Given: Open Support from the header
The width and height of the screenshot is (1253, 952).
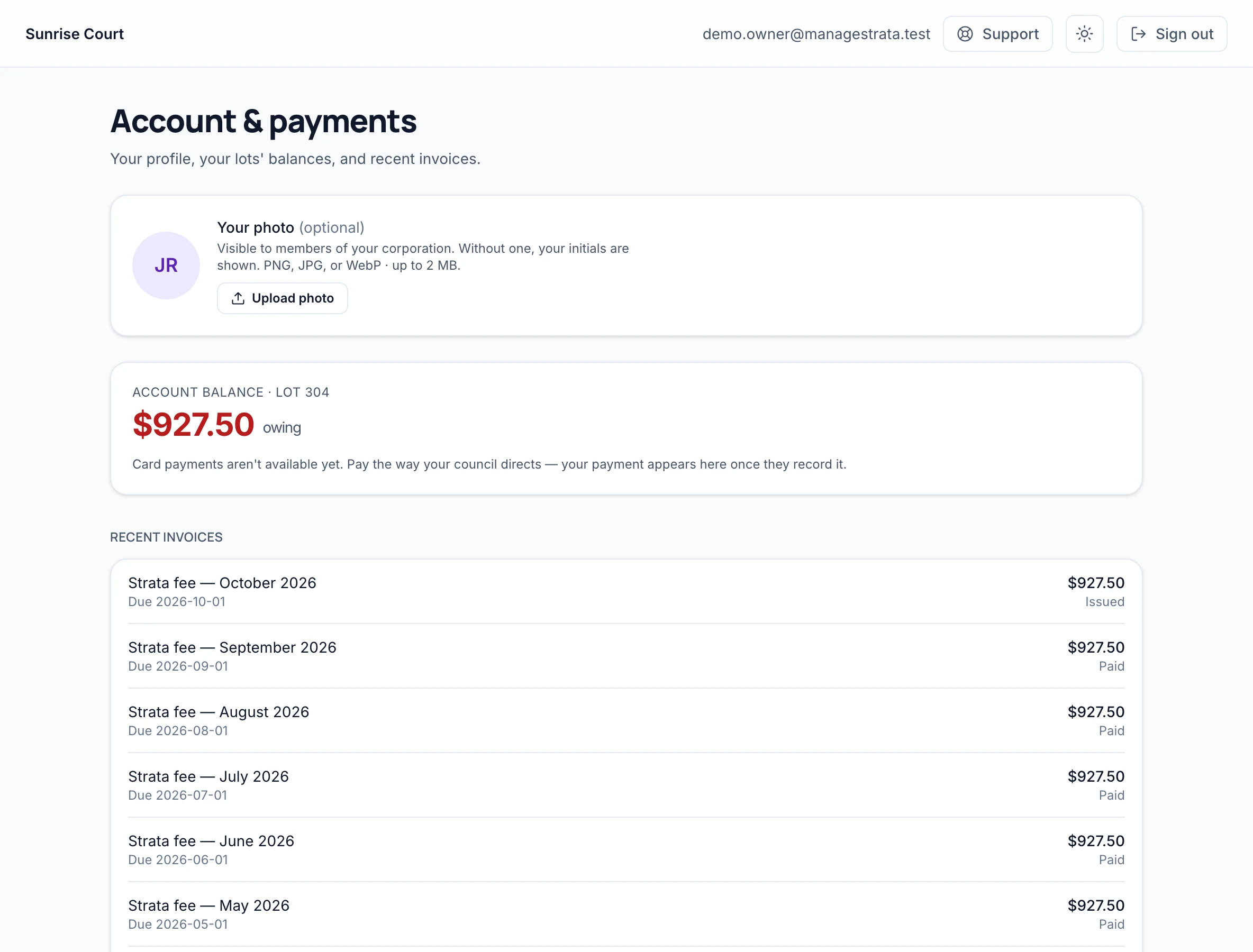Looking at the screenshot, I should 997,34.
